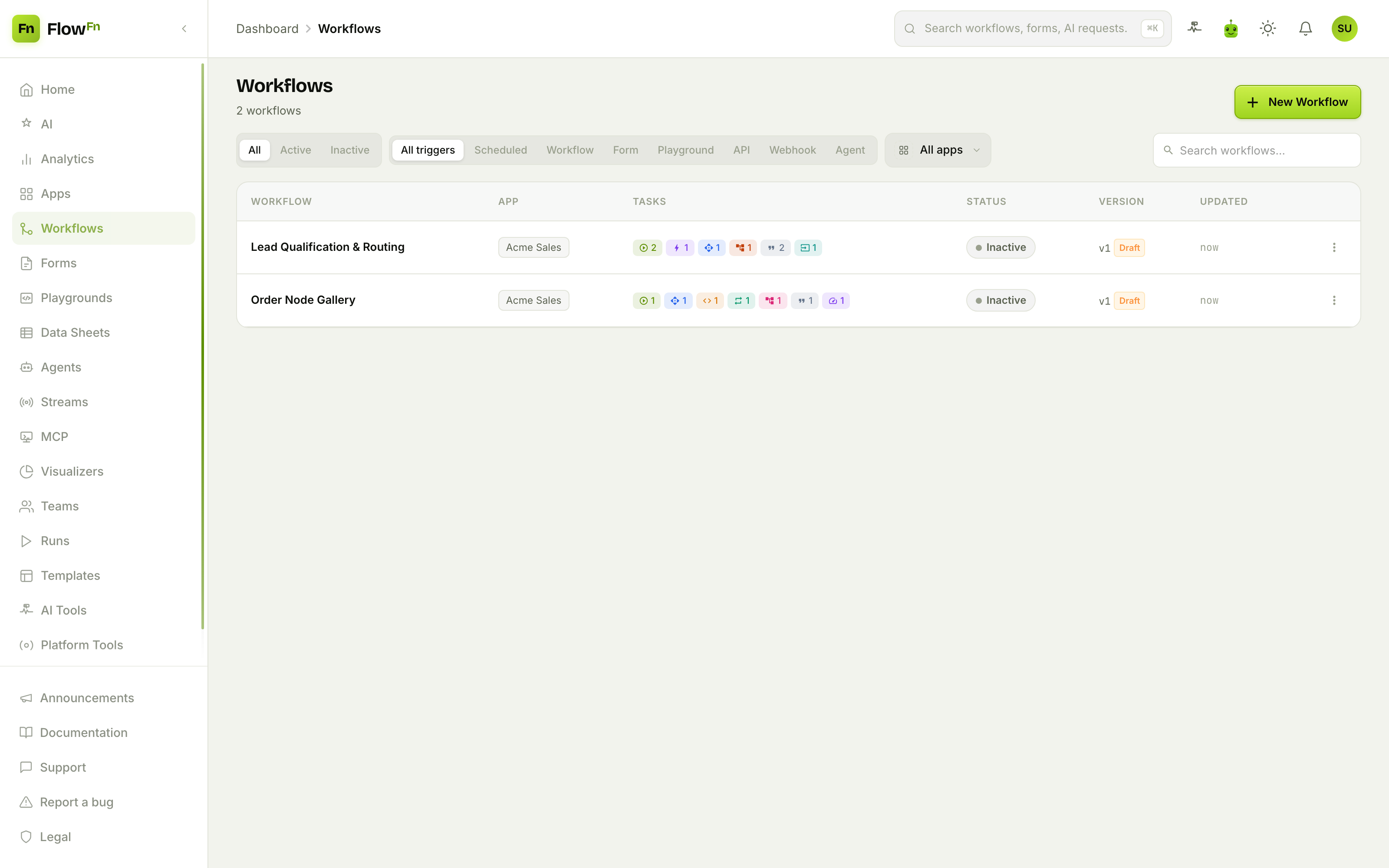Click the teal form task badge

pos(808,248)
